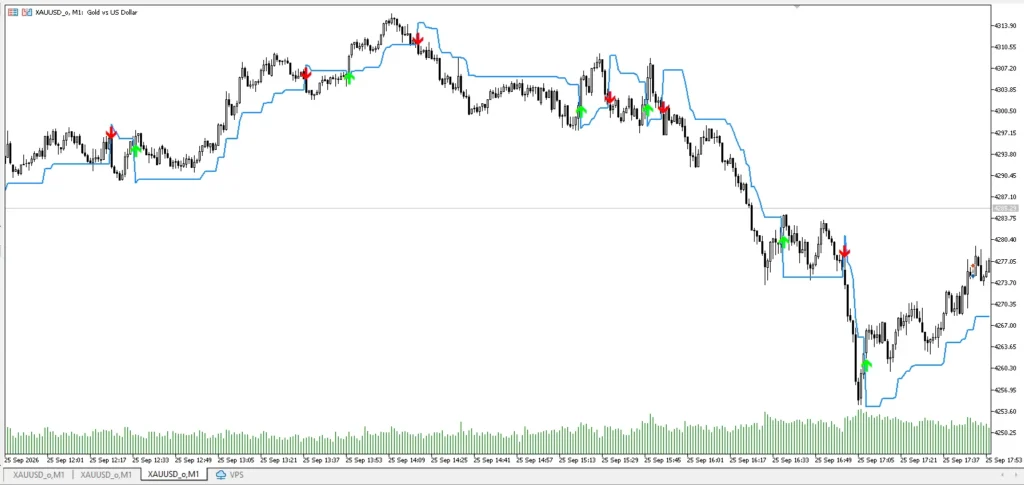
Task: Select the red sell arrow around 12:25
Action: point(111,133)
